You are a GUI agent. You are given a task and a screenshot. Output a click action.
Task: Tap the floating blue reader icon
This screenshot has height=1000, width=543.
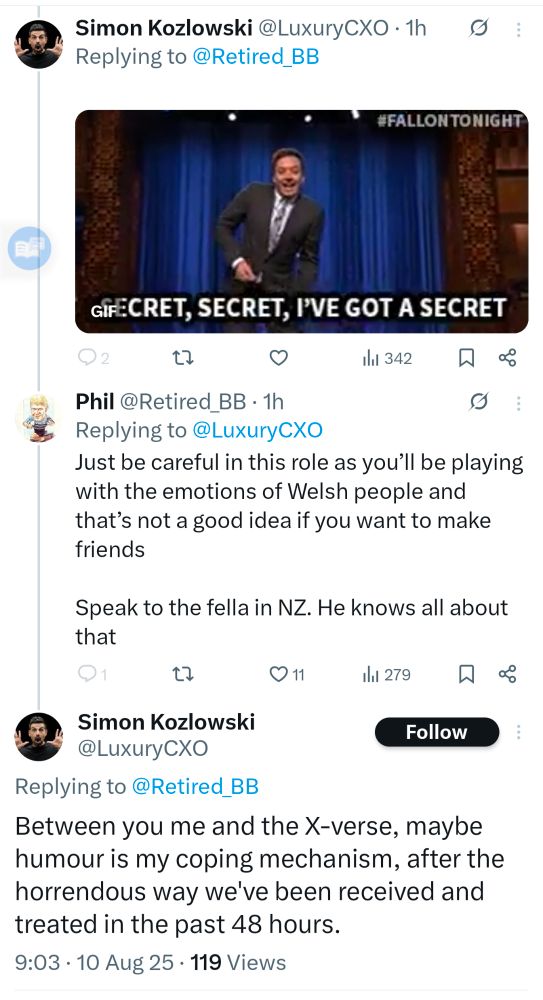tap(29, 248)
